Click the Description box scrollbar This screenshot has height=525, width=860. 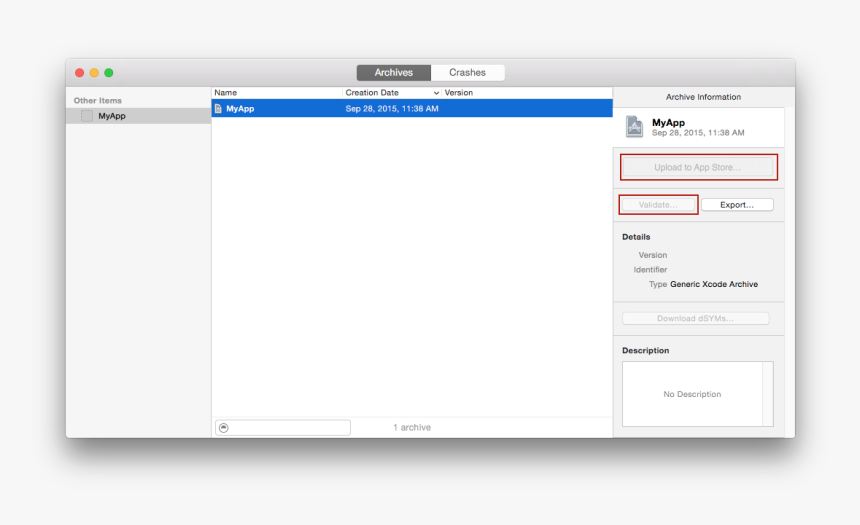[768, 394]
